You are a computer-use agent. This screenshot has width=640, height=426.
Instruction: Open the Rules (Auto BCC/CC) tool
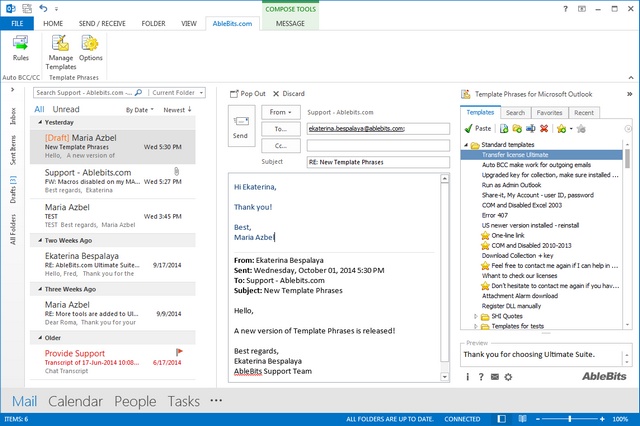click(21, 48)
